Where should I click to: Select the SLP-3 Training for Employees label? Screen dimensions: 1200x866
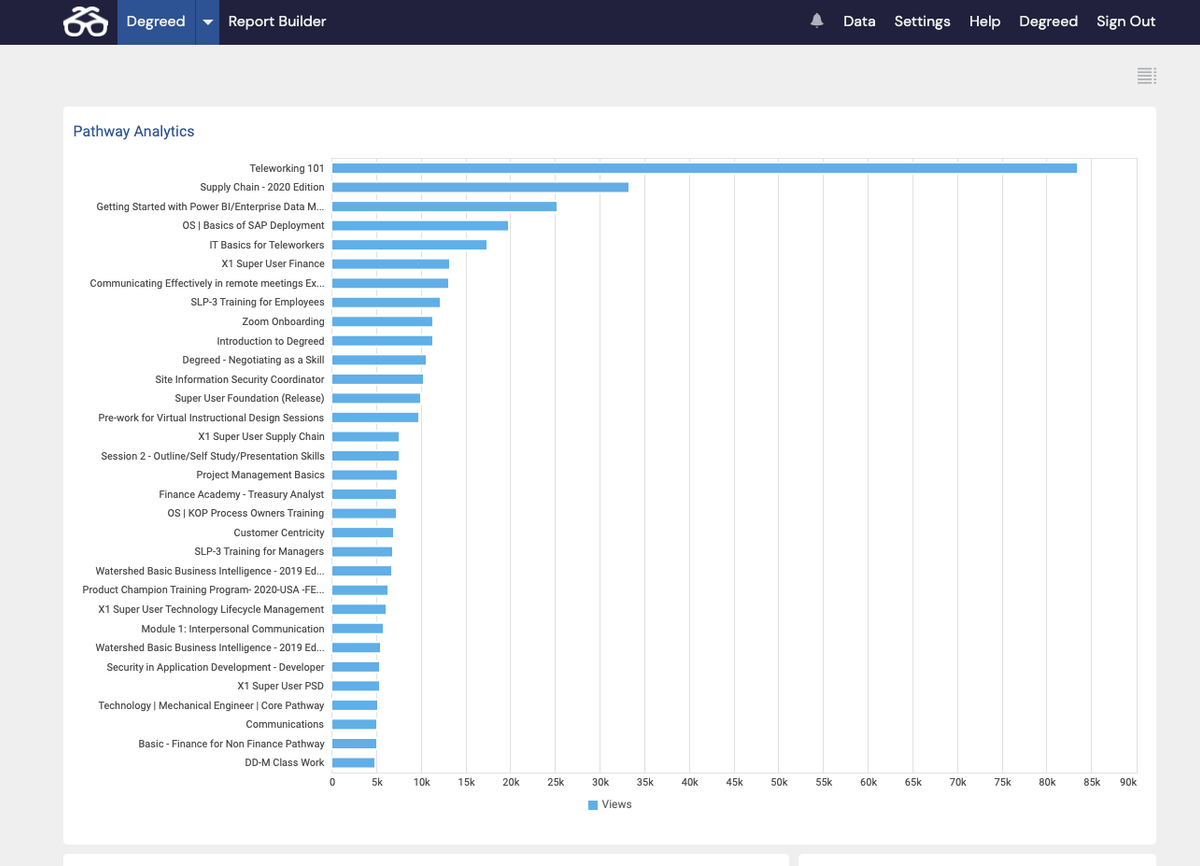coord(258,302)
